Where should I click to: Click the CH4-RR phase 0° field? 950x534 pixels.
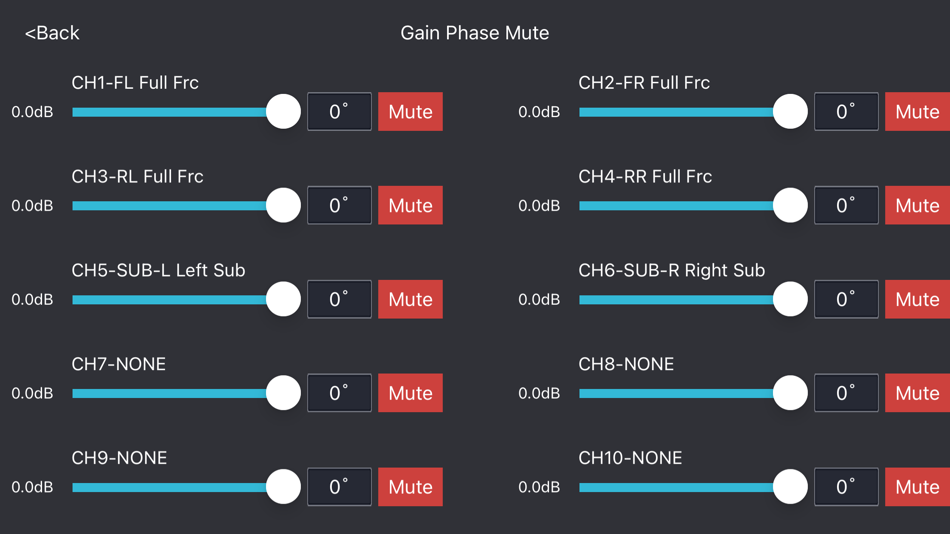point(846,205)
